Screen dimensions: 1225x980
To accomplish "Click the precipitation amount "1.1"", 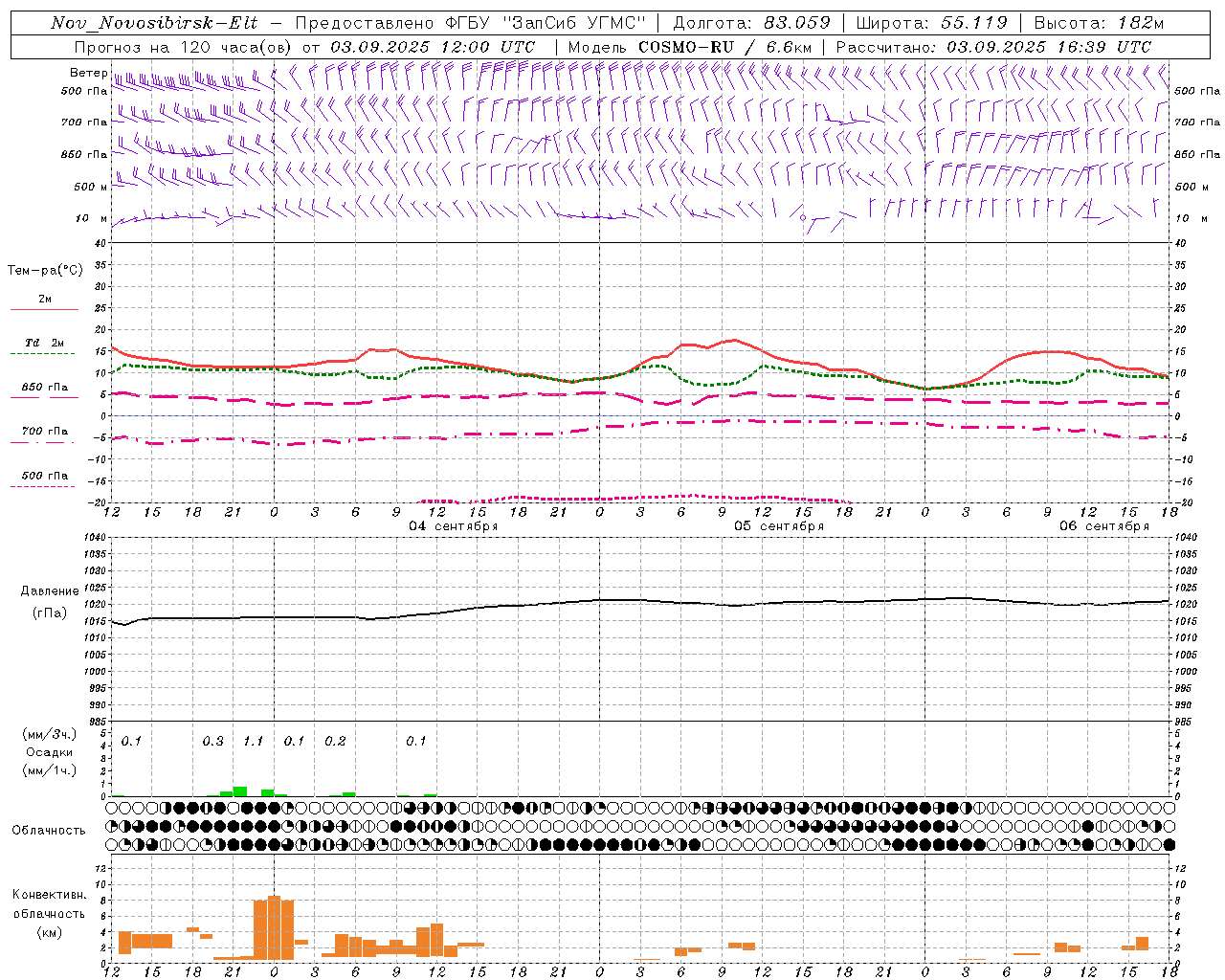I will [x=253, y=741].
